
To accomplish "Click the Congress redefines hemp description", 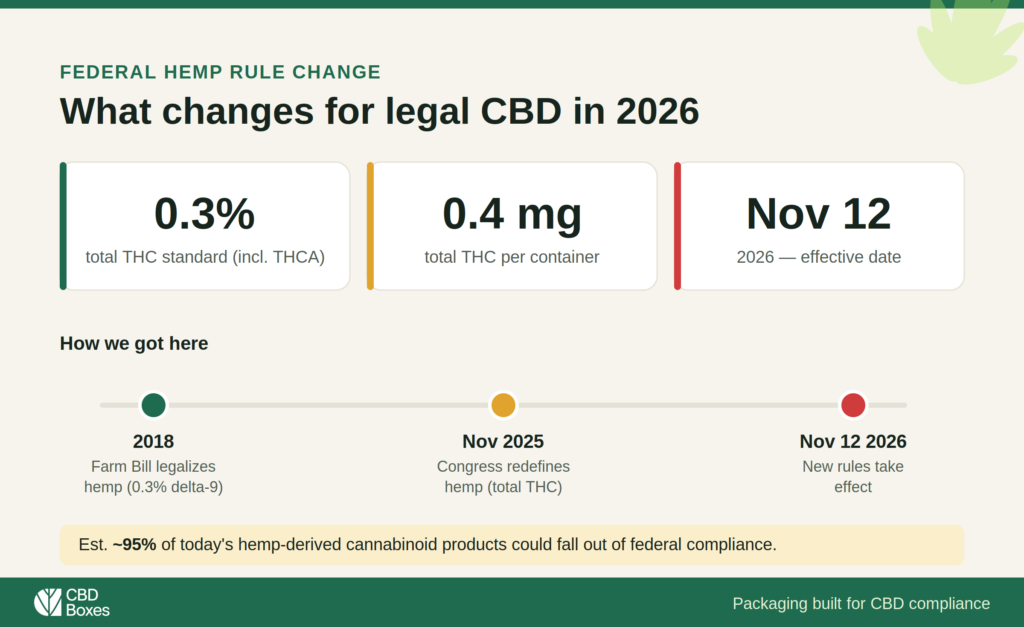I will (x=504, y=477).
